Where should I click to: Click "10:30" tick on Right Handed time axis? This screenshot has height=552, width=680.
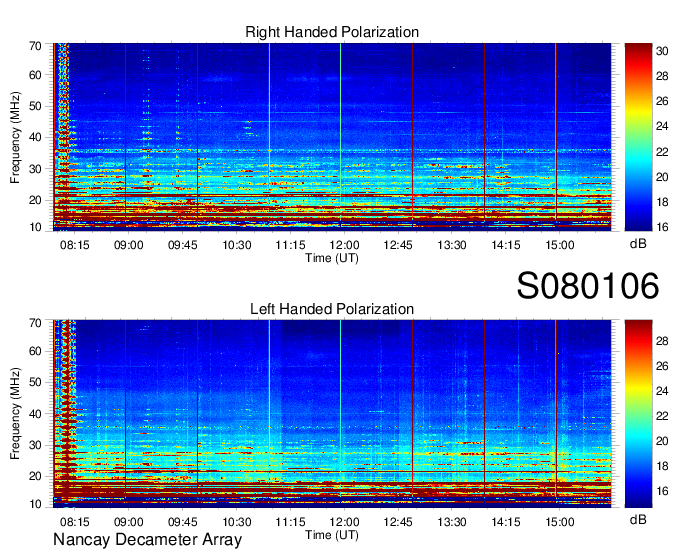coord(236,245)
